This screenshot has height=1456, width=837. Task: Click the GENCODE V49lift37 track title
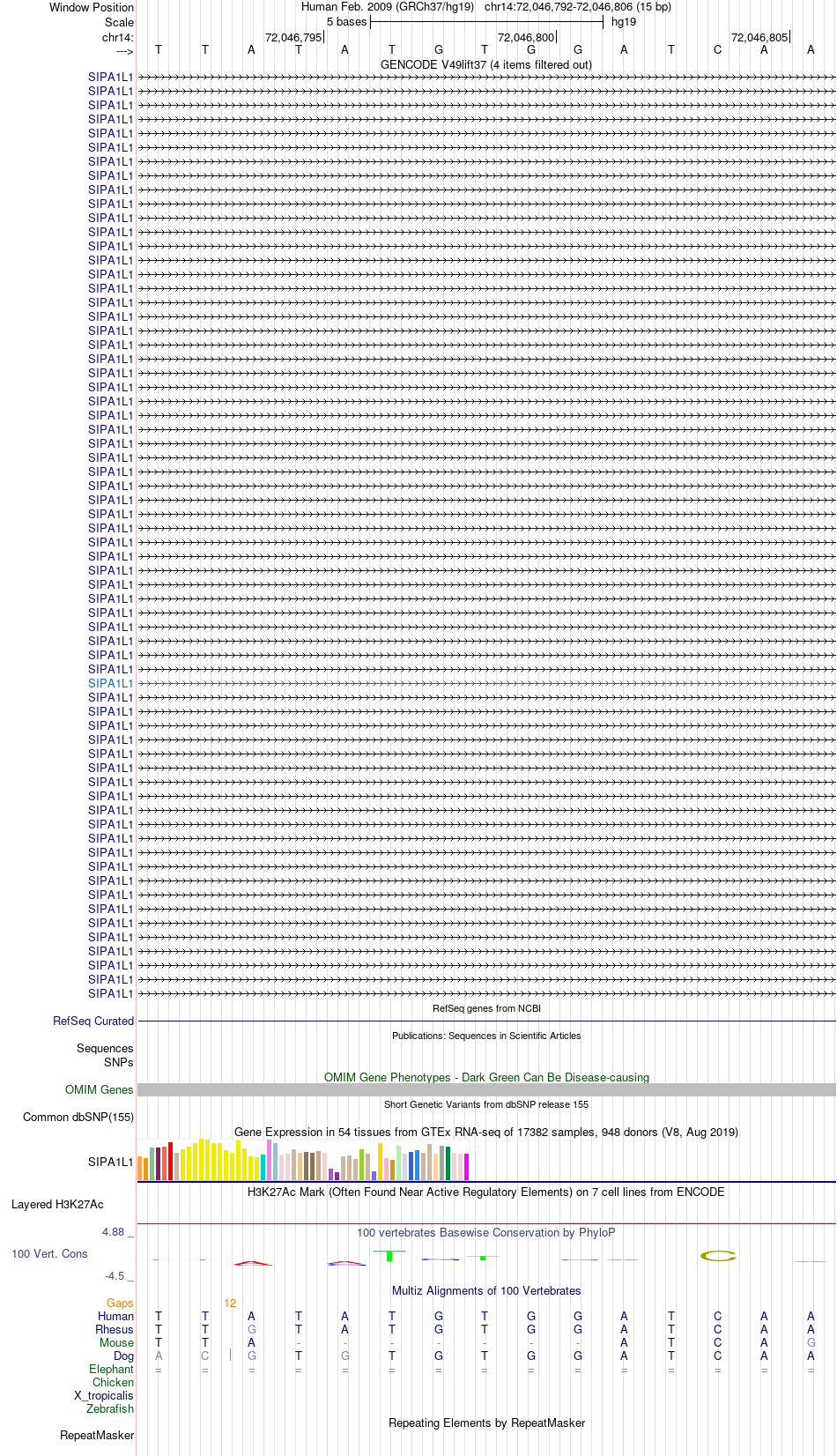(x=486, y=64)
